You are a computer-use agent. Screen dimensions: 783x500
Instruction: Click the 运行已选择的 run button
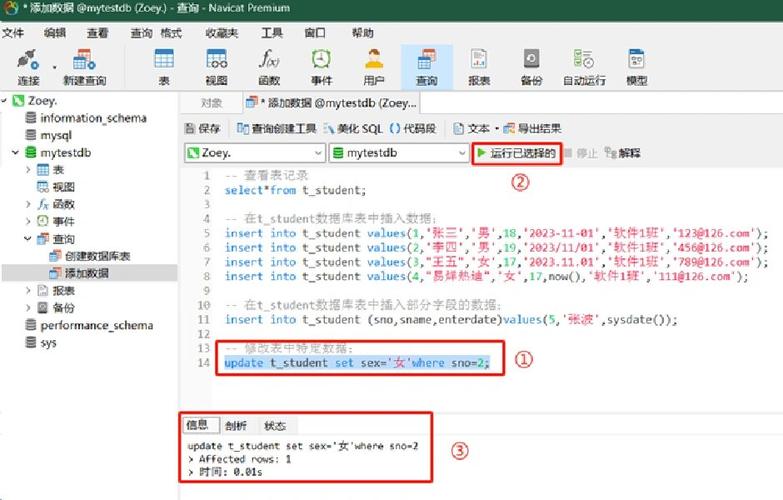click(515, 153)
